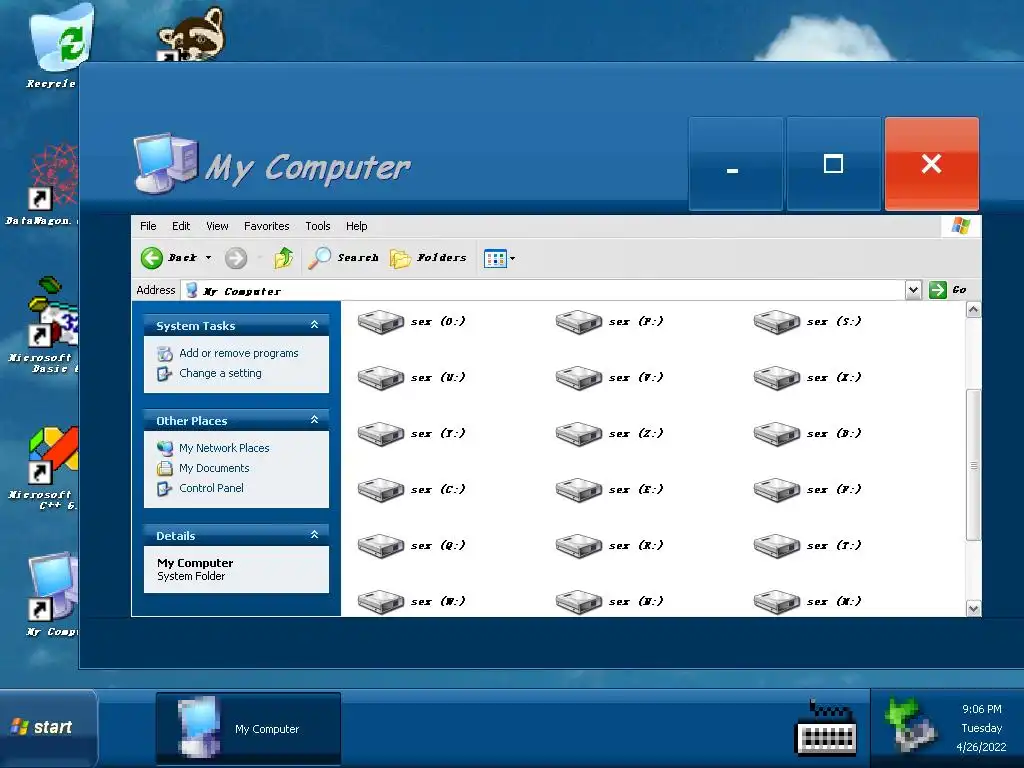Toggle the Folders pane
The width and height of the screenshot is (1024, 768).
pyautogui.click(x=428, y=258)
